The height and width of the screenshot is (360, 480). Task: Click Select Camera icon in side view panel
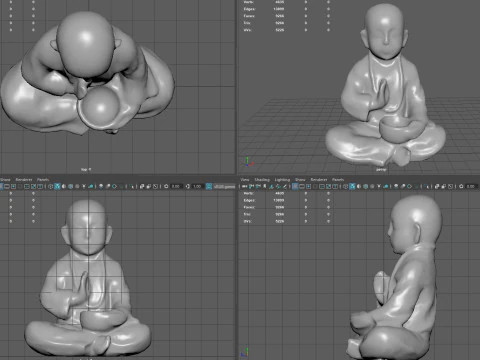(x=244, y=186)
